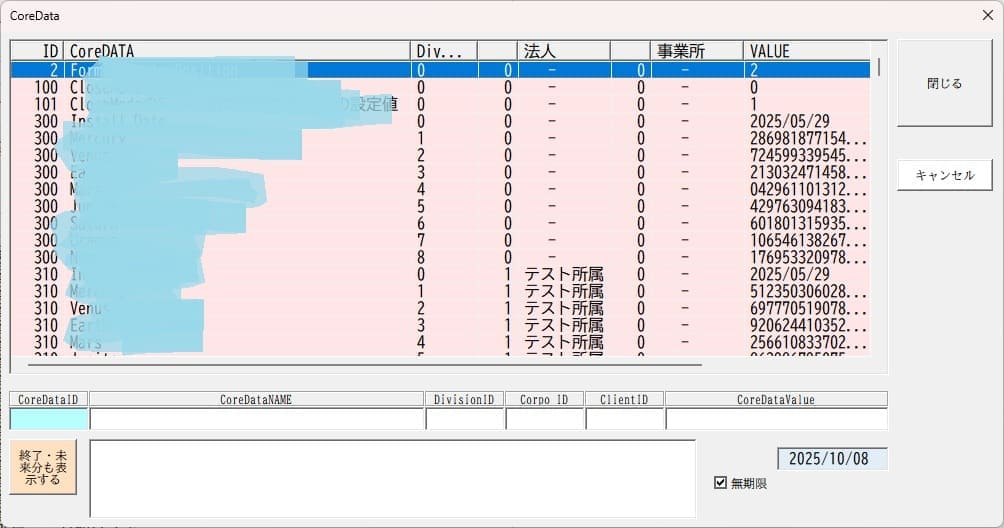Select row with ID 101

[440, 104]
